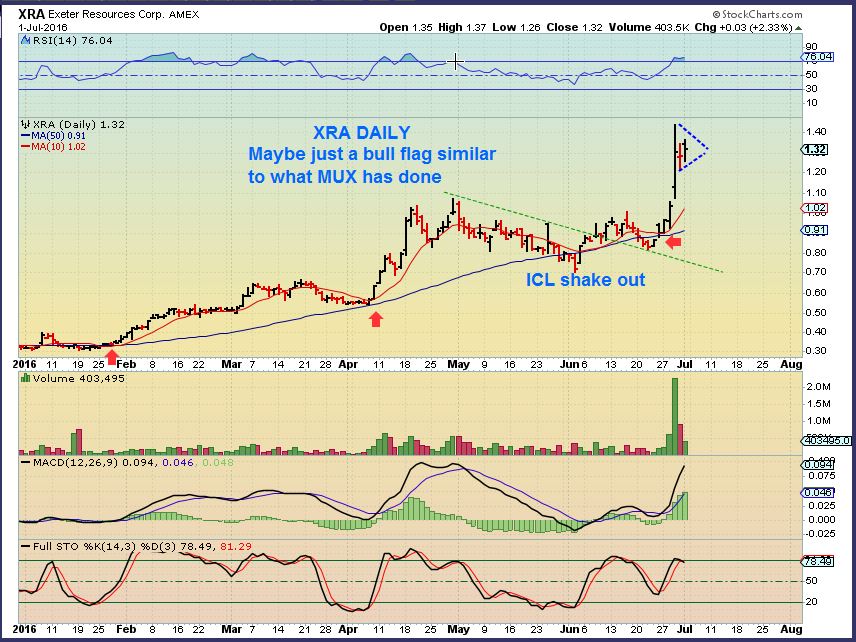The height and width of the screenshot is (642, 856).
Task: Click the Volume 403,495 panel label
Action: pos(79,378)
